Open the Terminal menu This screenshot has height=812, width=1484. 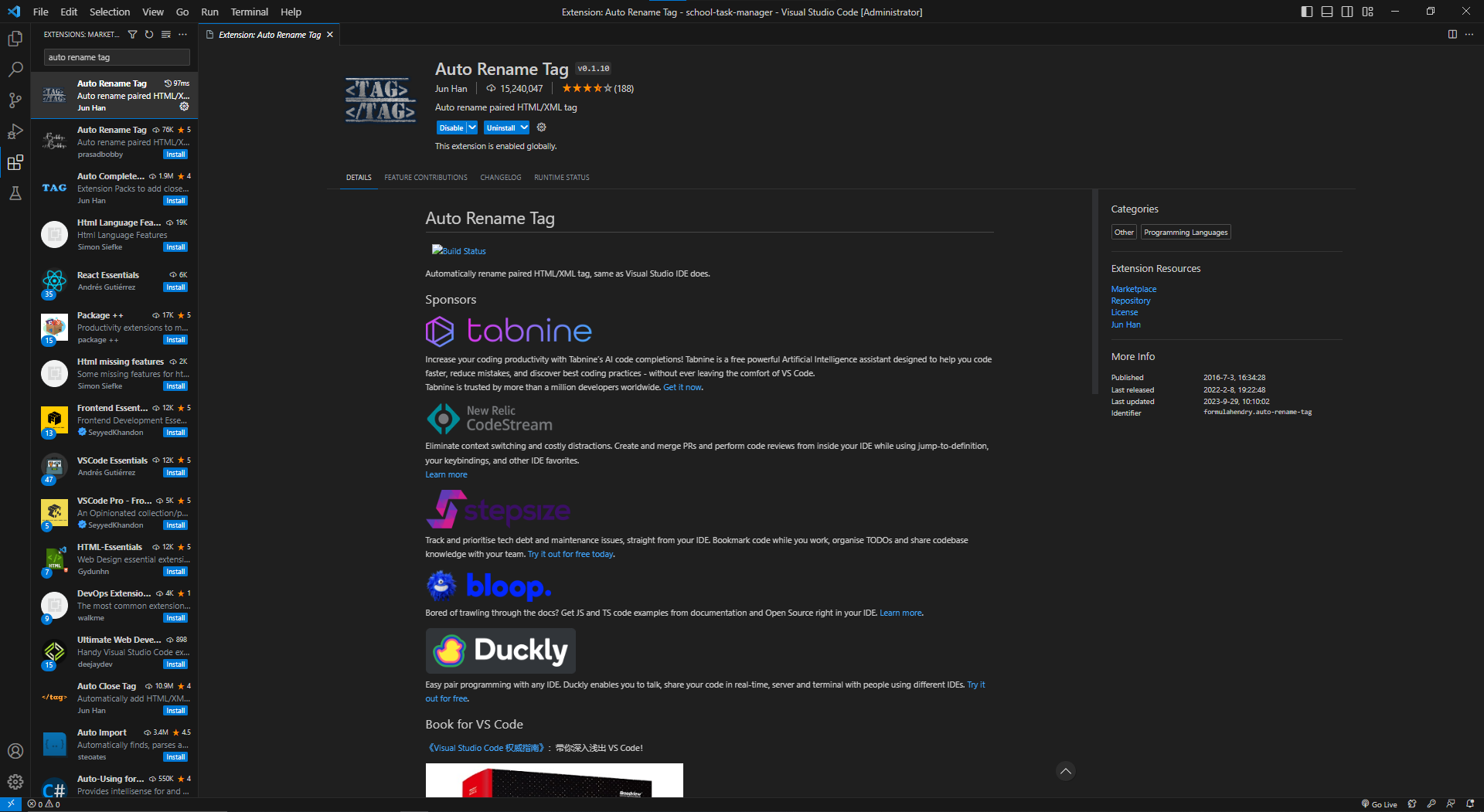point(249,12)
